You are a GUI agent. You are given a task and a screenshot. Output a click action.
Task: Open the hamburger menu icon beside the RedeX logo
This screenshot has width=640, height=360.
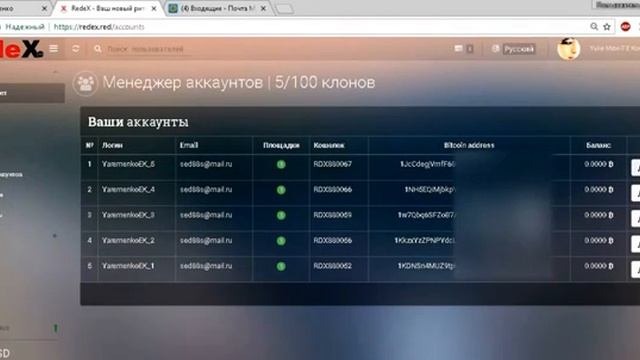click(54, 49)
